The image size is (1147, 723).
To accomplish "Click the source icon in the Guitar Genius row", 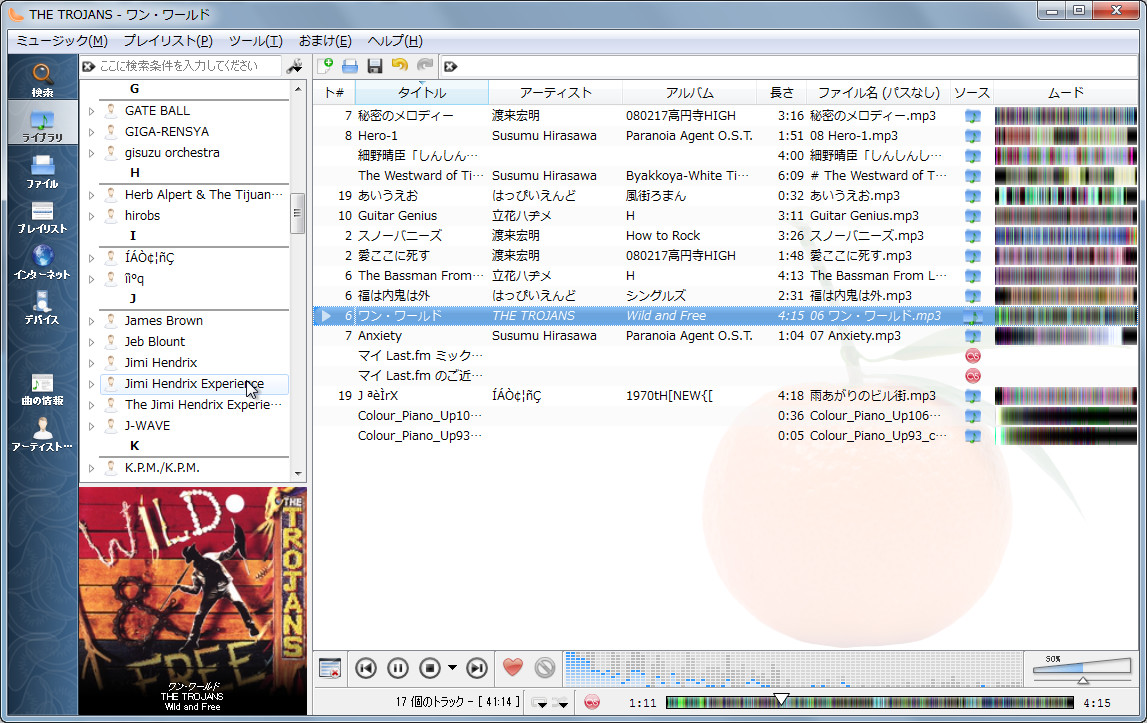I will [973, 216].
